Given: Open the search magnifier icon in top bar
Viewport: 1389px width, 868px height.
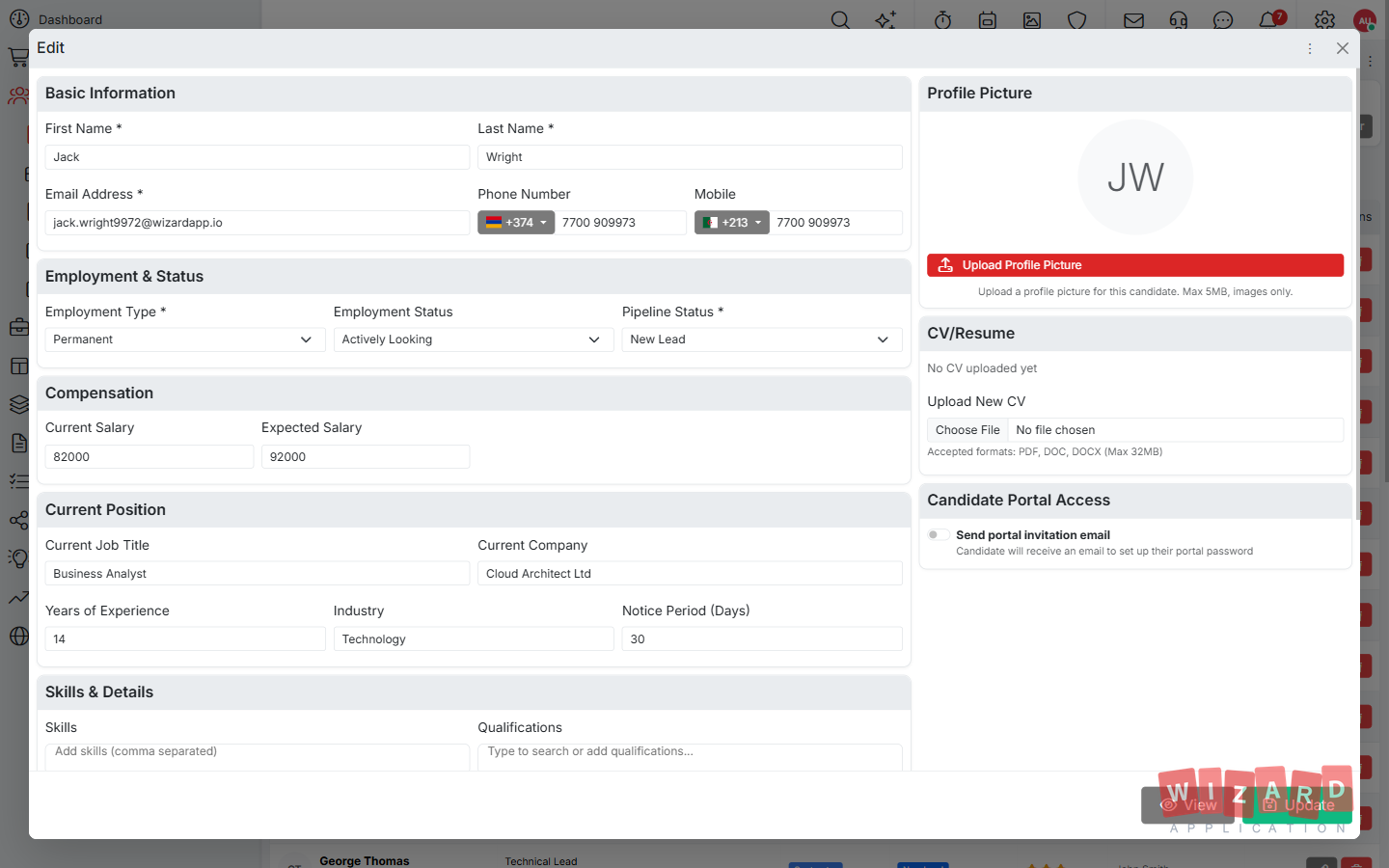Looking at the screenshot, I should click(840, 20).
